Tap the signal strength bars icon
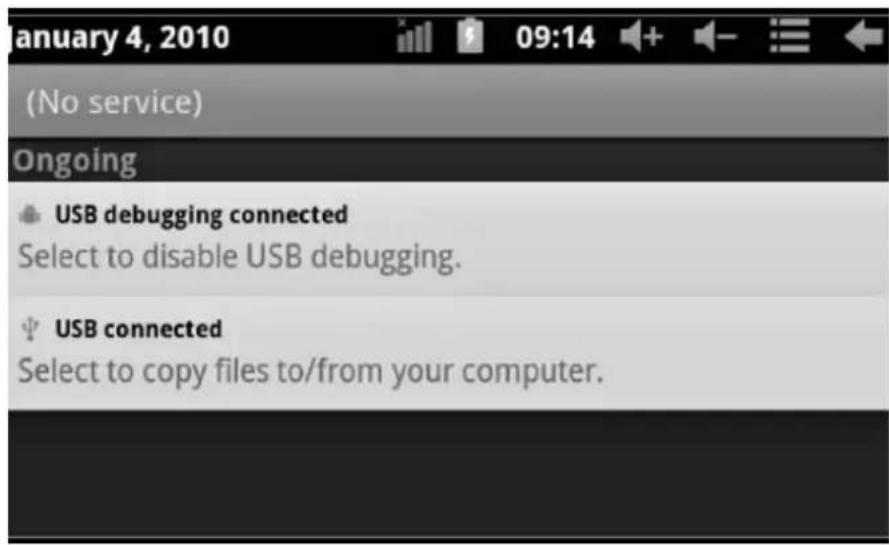 (x=414, y=36)
